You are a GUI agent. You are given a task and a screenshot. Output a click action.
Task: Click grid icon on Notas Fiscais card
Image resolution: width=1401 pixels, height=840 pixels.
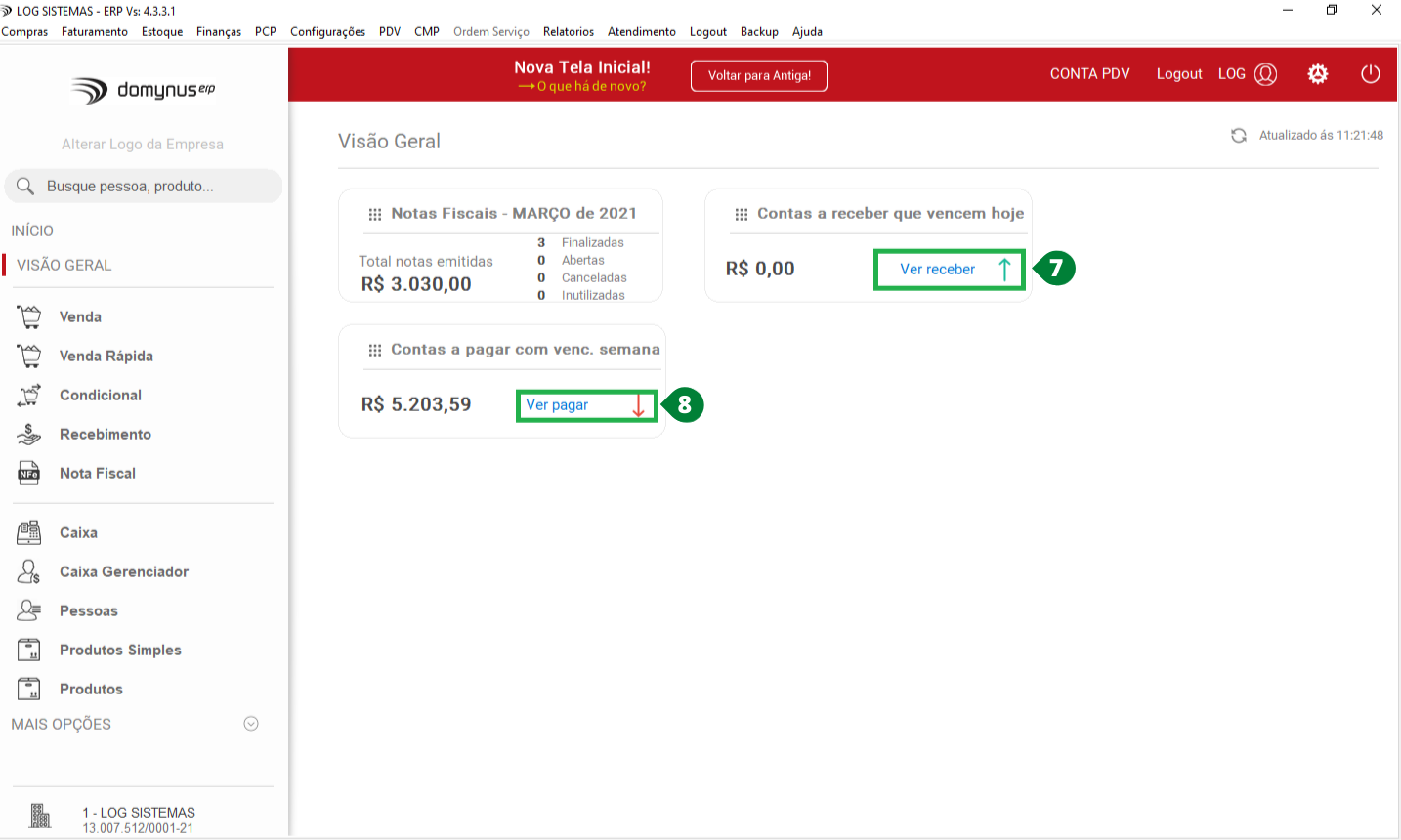tap(375, 214)
